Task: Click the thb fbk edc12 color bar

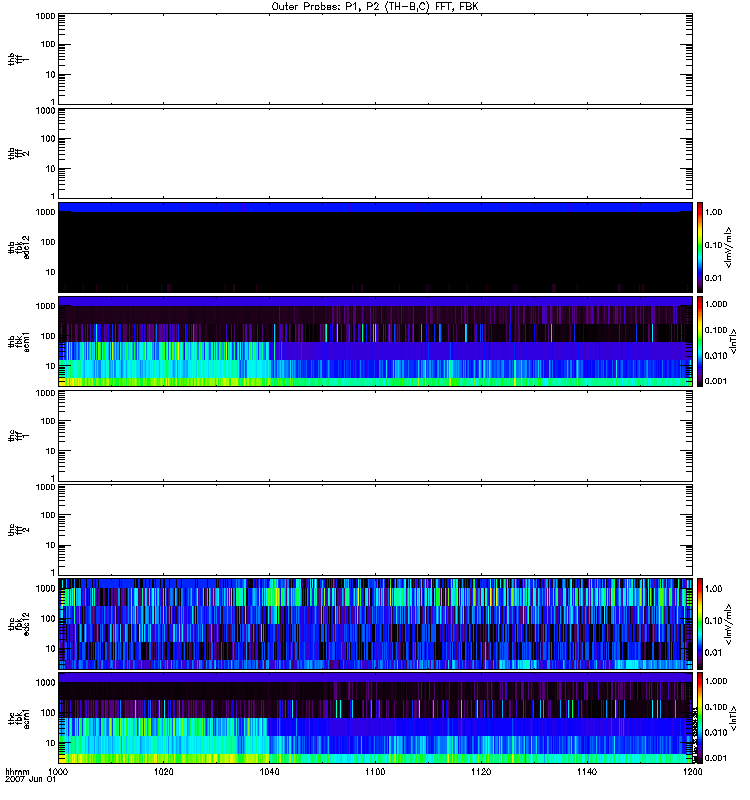Action: [702, 247]
